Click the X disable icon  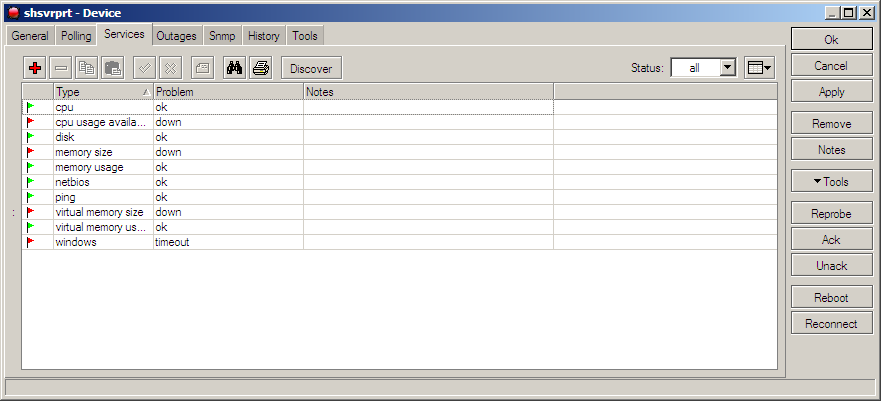170,68
